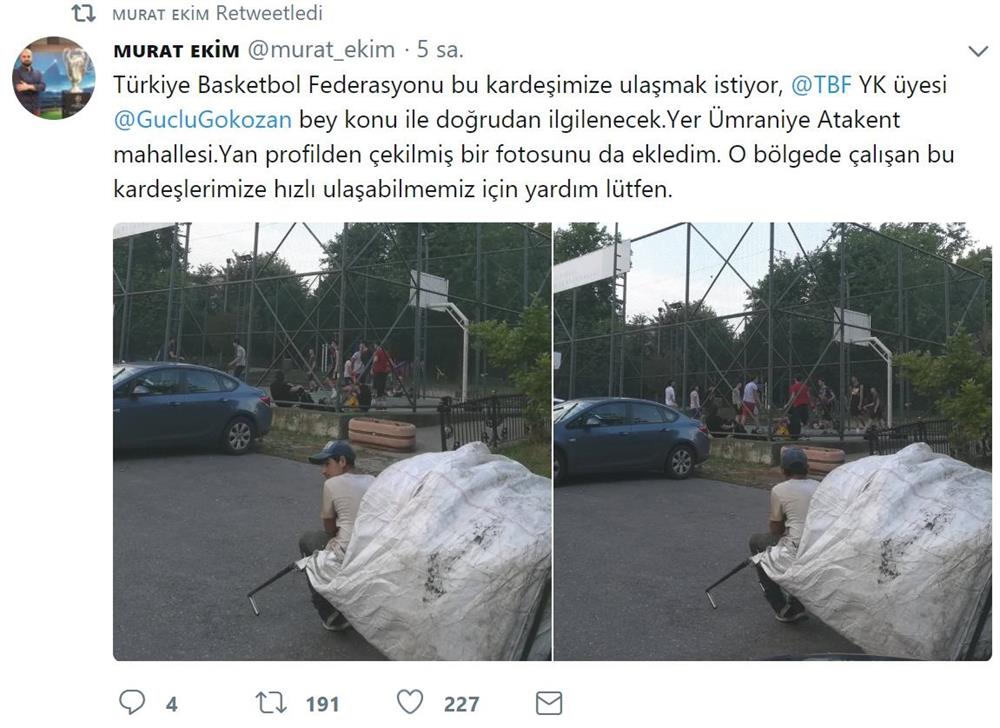The width and height of the screenshot is (1000, 728).
Task: Open the tweet options chevron menu
Action: click(x=978, y=51)
